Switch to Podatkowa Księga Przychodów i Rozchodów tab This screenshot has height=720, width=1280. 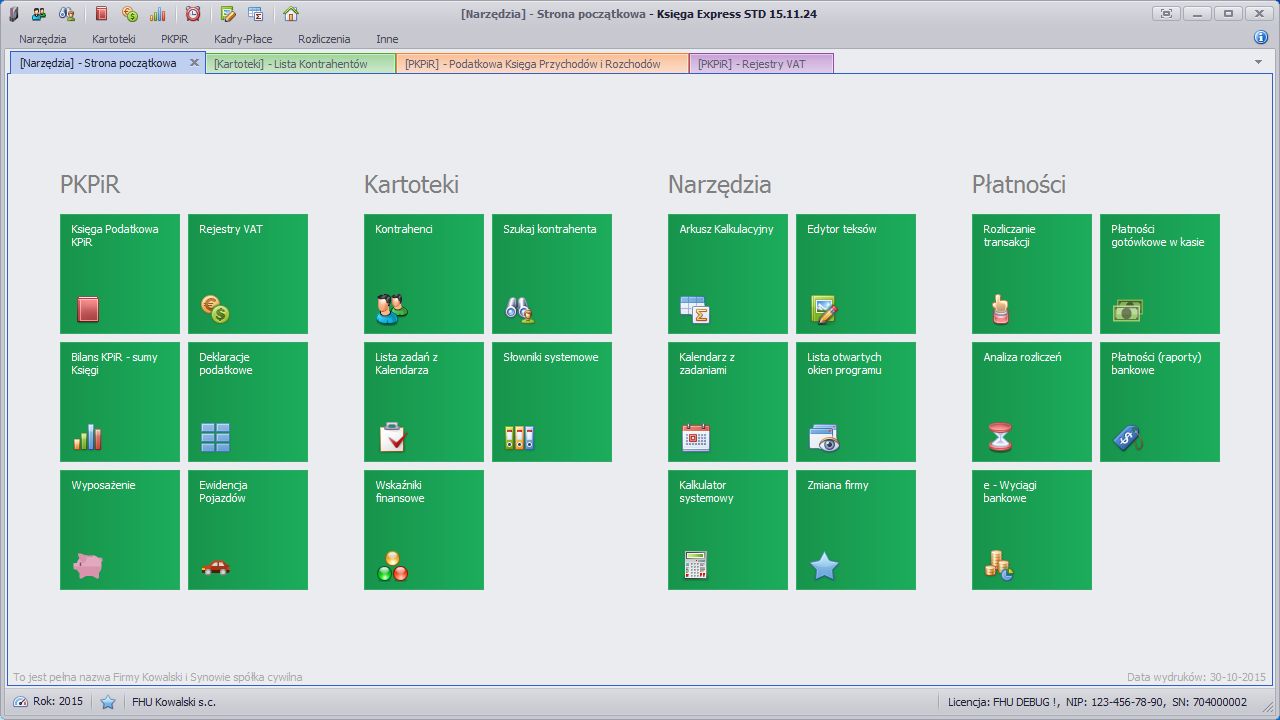[x=542, y=63]
